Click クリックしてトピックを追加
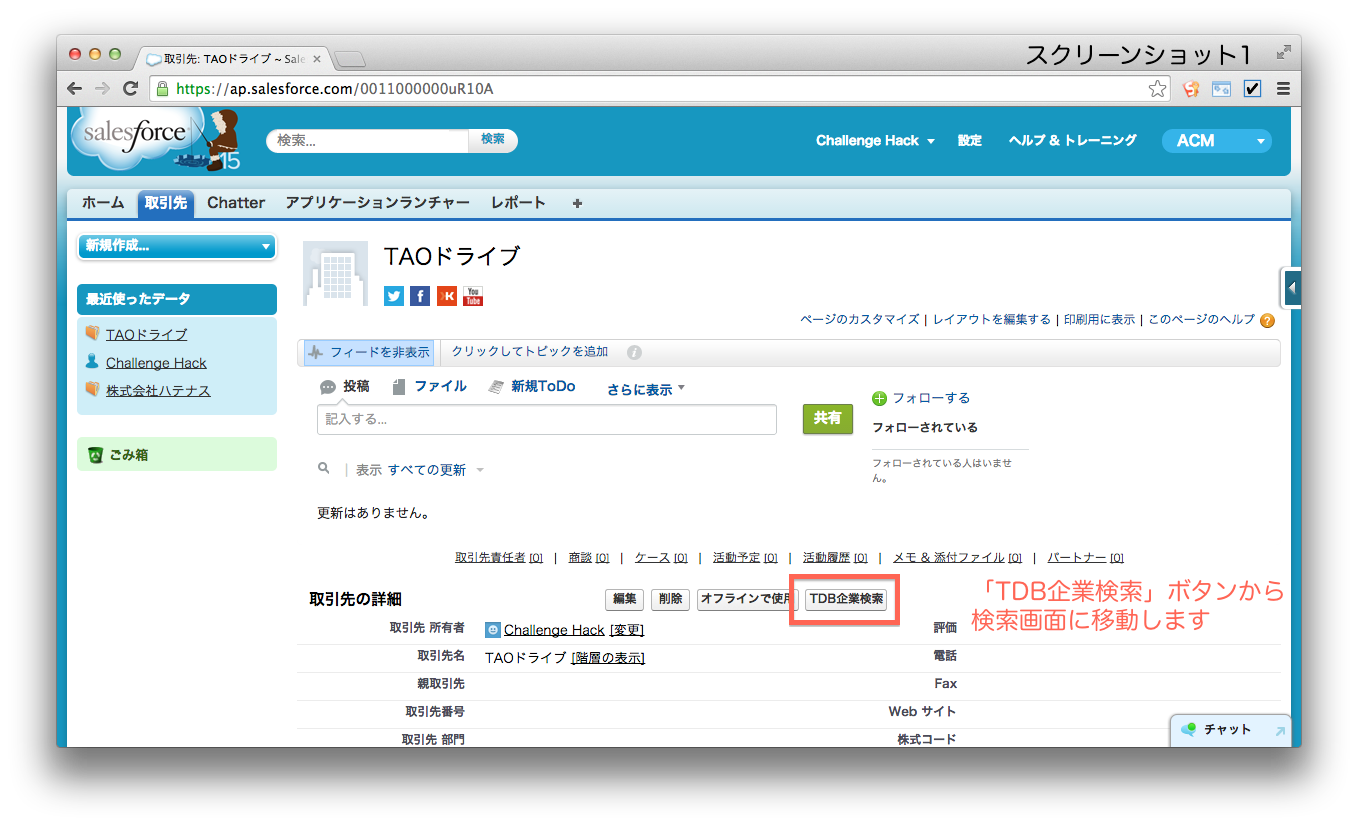 (530, 352)
